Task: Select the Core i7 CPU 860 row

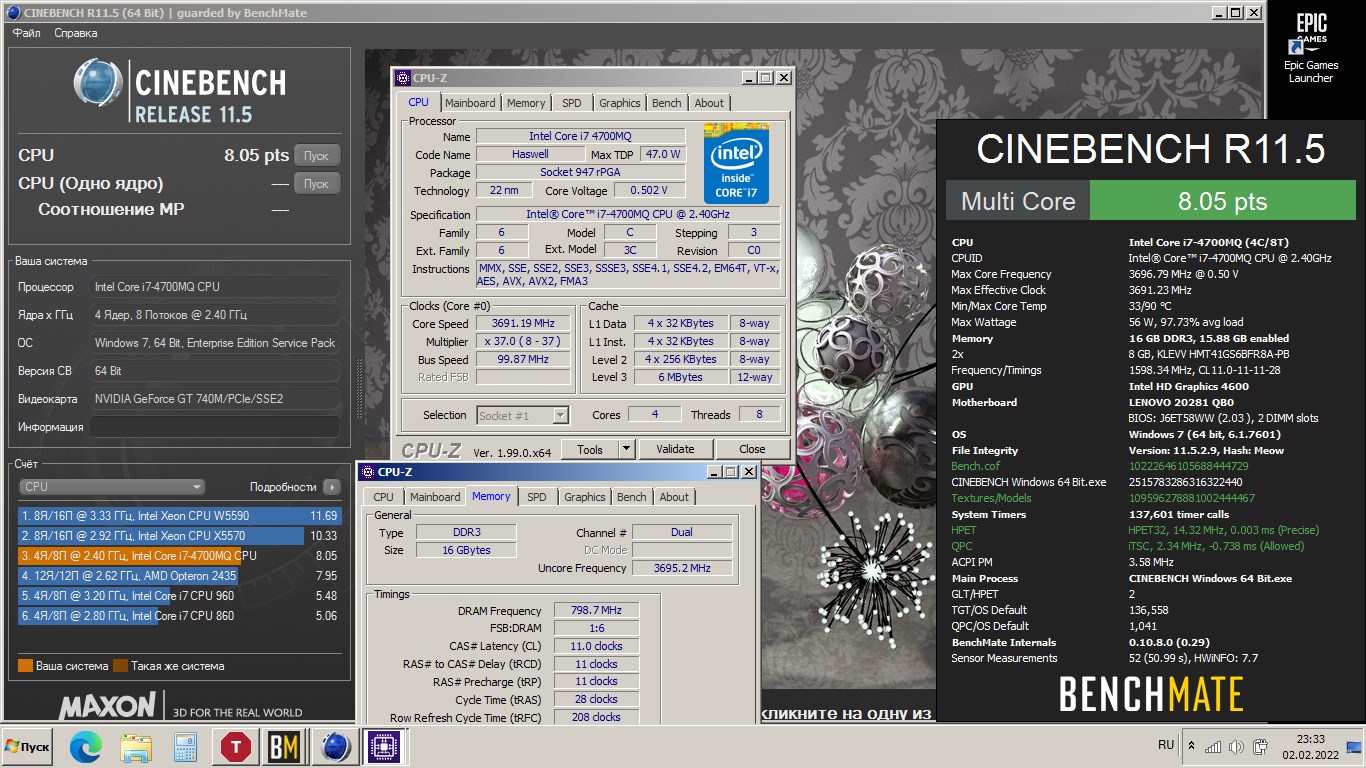Action: pyautogui.click(x=179, y=616)
